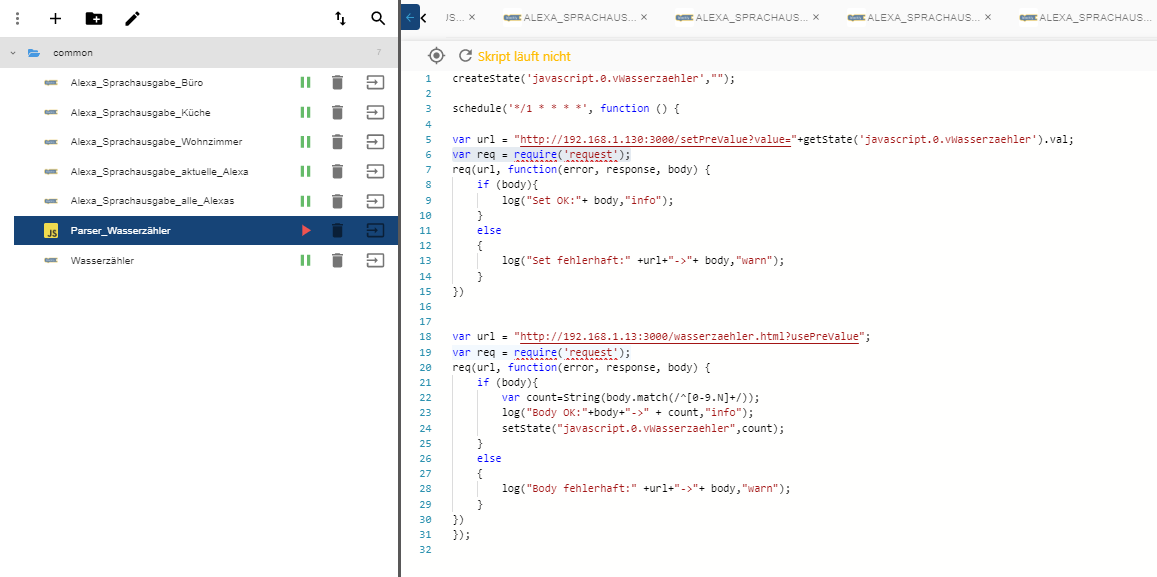
Task: Click the JS icon beside Parser_Wasserzähler
Action: (51, 231)
